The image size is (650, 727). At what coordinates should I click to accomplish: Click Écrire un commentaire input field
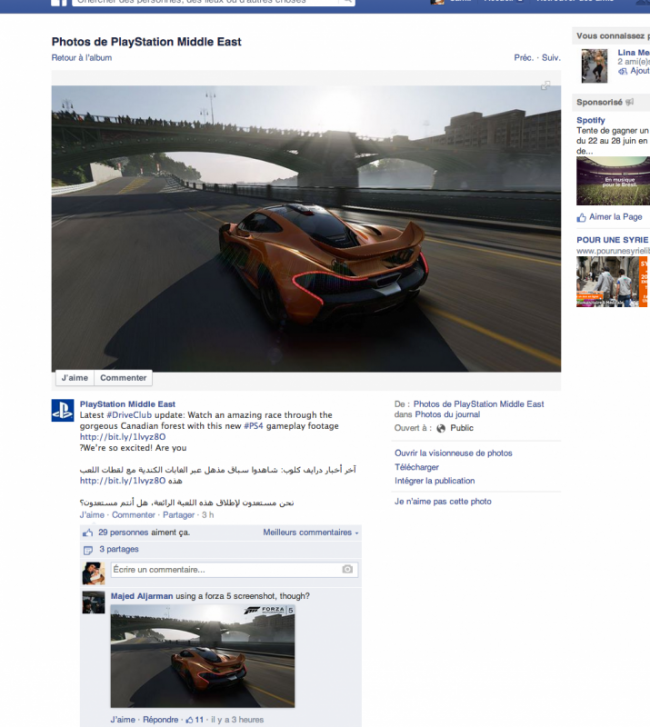click(234, 569)
